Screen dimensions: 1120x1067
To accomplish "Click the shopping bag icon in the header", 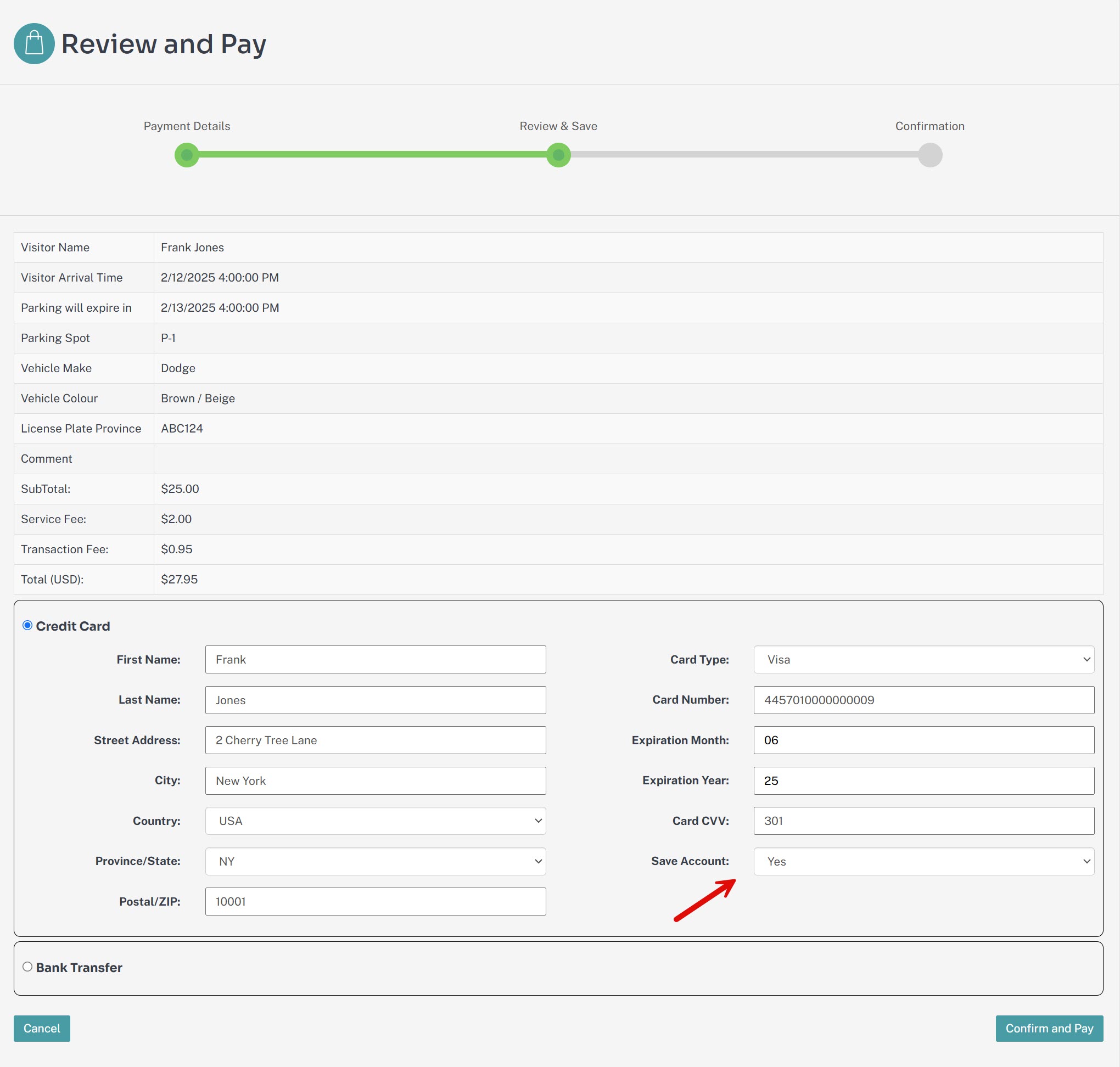I will (x=34, y=44).
